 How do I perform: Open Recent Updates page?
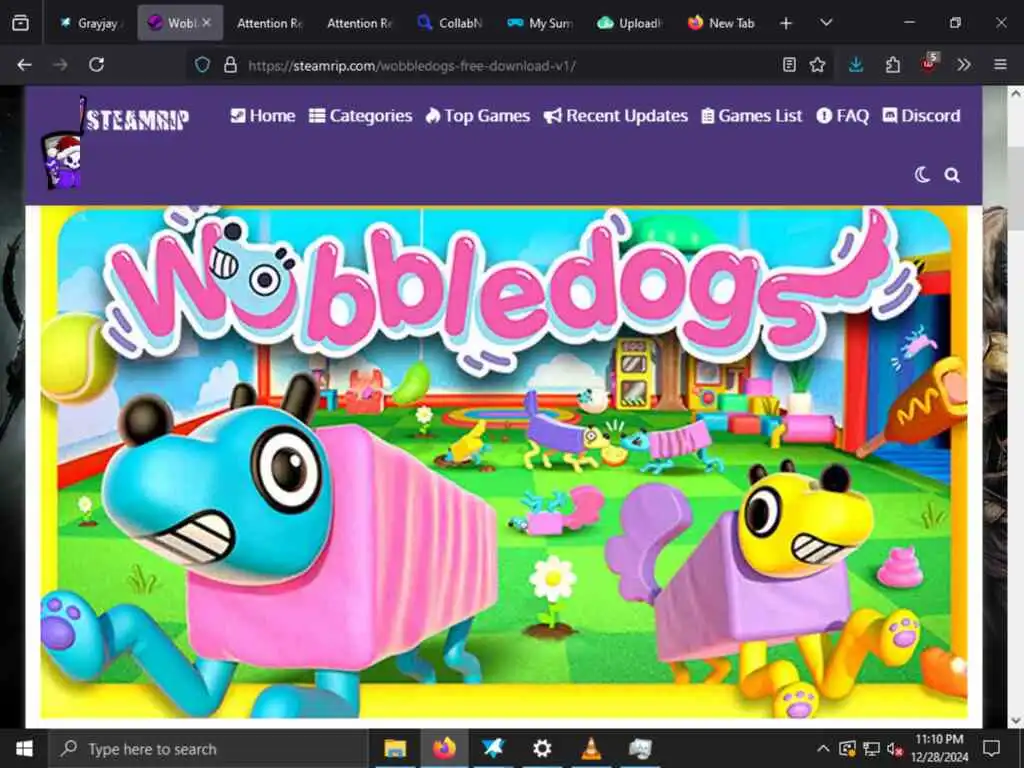616,116
